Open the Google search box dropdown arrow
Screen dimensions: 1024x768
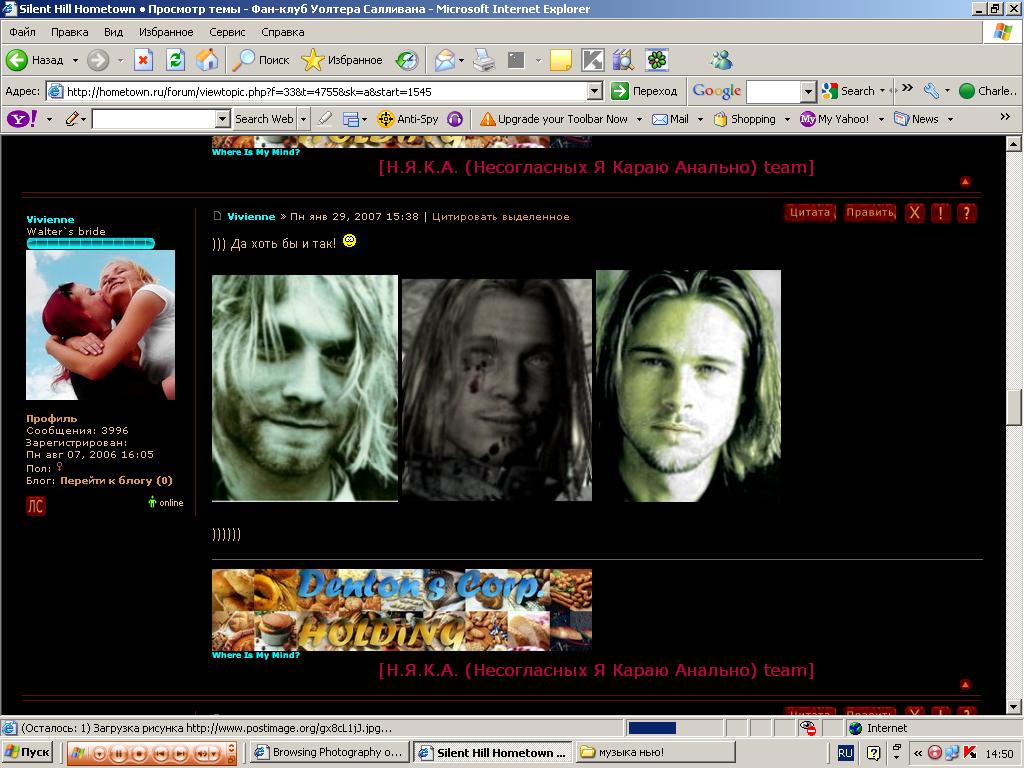coord(808,91)
